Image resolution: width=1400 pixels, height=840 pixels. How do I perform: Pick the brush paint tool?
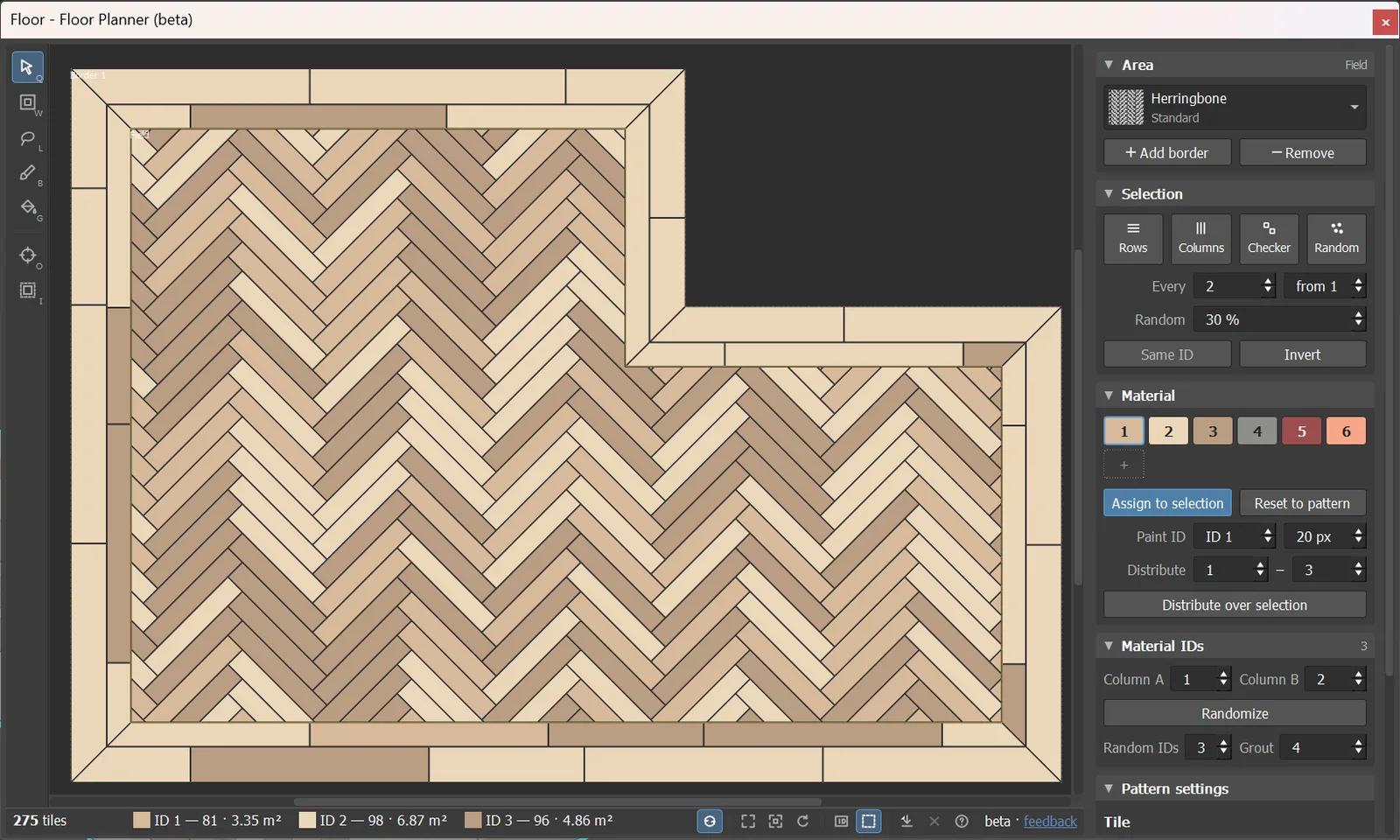[27, 173]
